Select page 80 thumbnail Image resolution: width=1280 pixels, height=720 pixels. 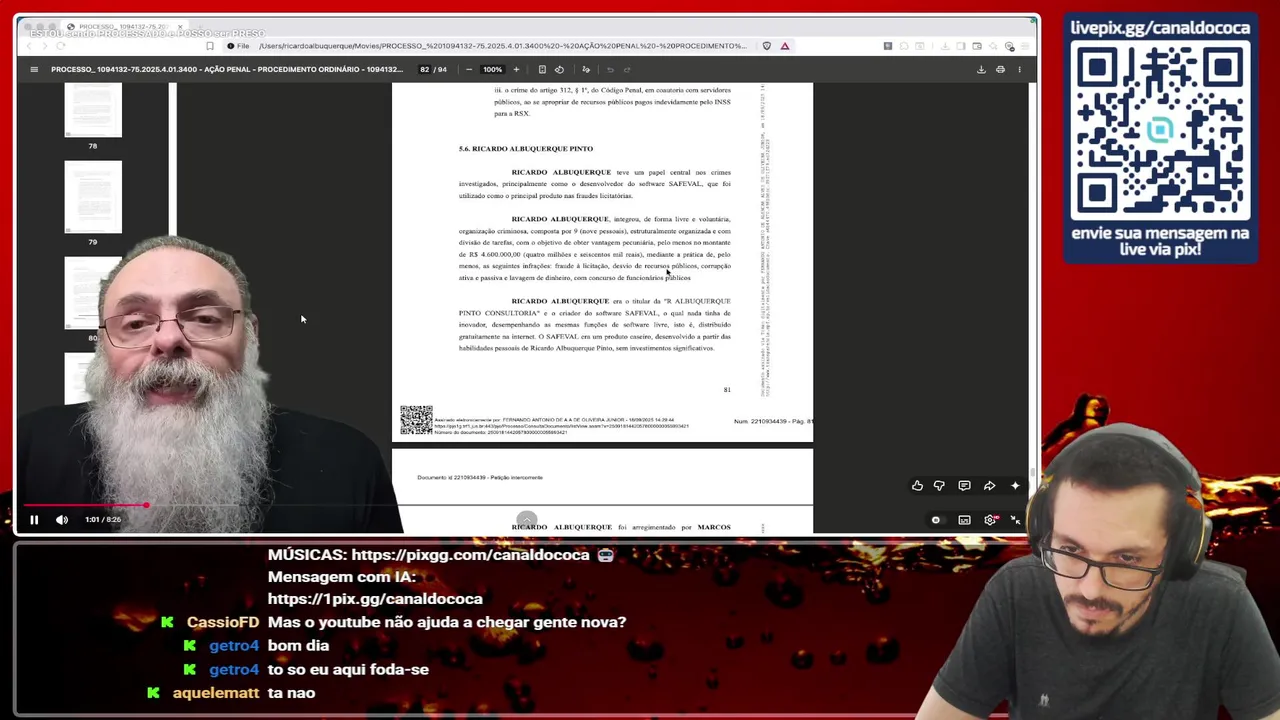point(93,293)
